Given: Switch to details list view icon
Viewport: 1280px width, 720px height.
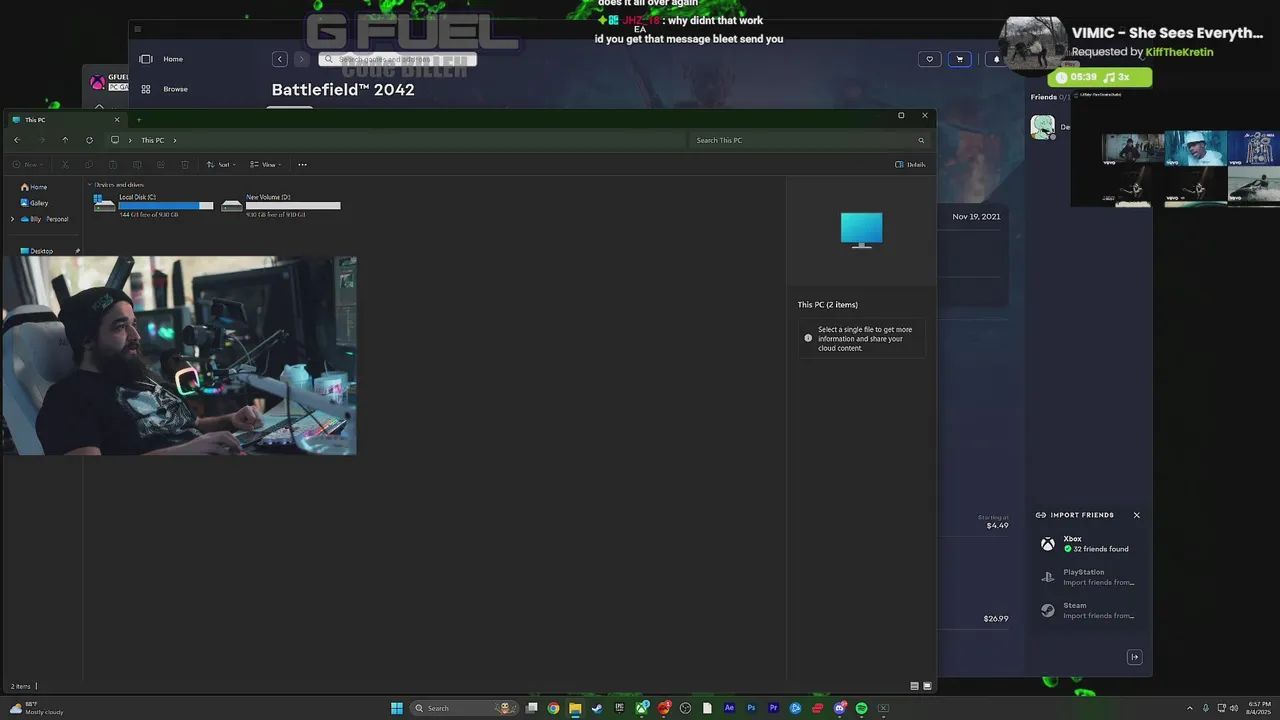Looking at the screenshot, I should (x=914, y=686).
